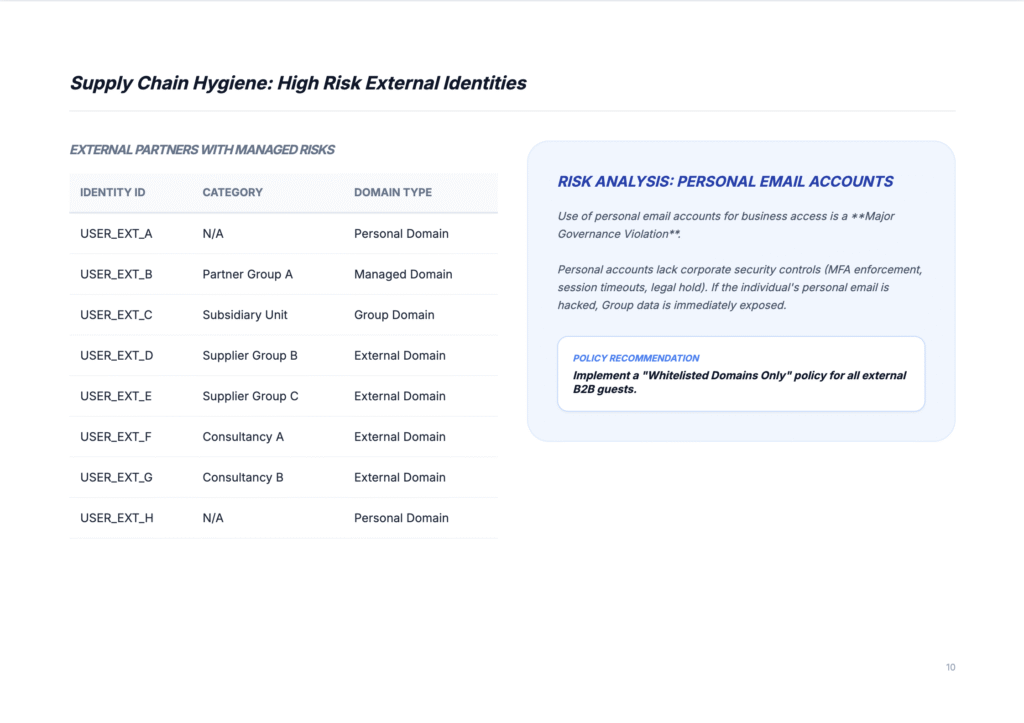Click the RISK ANALYSIS: PERSONAL EMAIL ACCOUNTS heading
The width and height of the screenshot is (1024, 723).
pyautogui.click(x=725, y=181)
